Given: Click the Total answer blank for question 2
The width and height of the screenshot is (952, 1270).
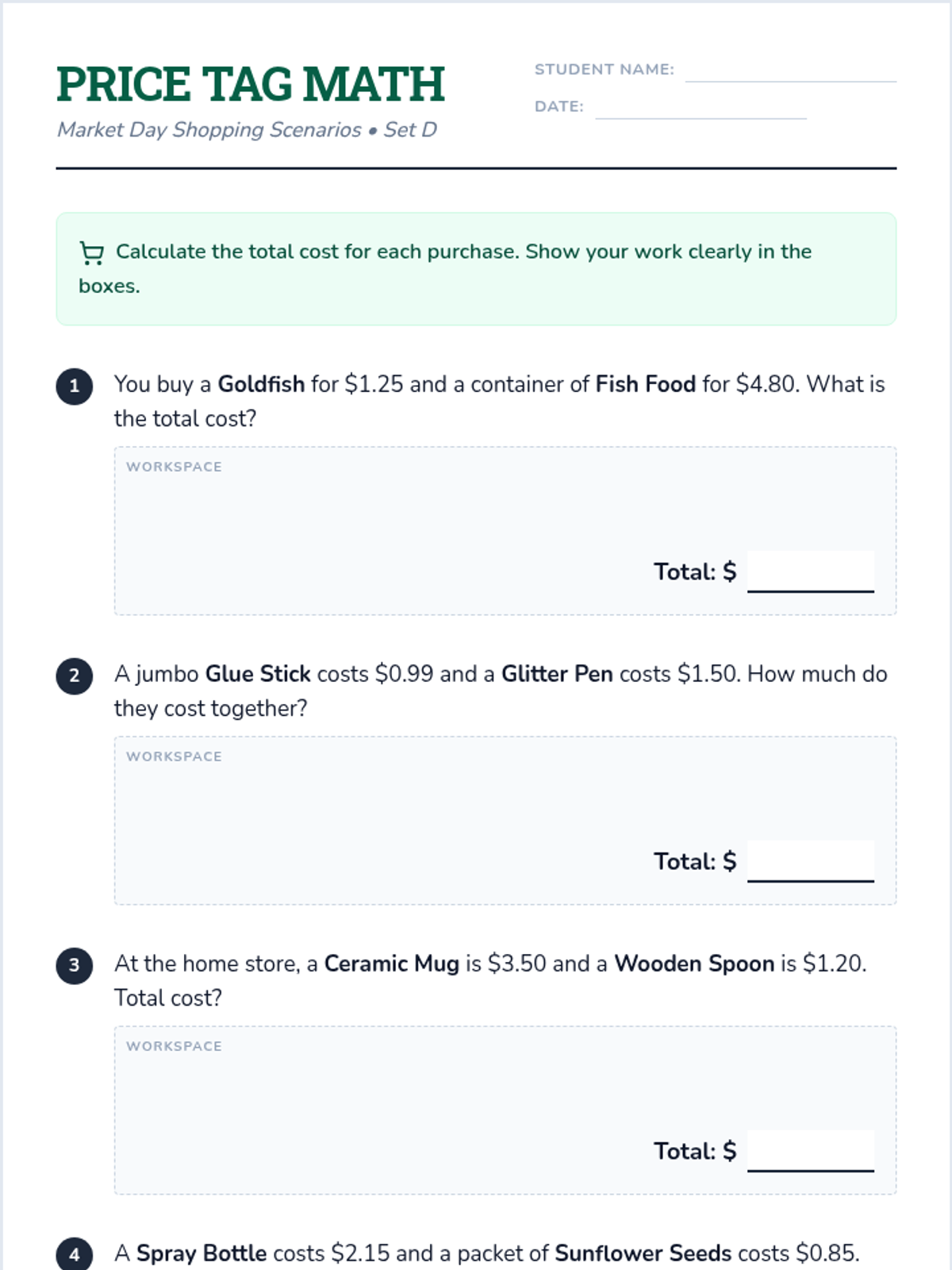Looking at the screenshot, I should coord(811,861).
